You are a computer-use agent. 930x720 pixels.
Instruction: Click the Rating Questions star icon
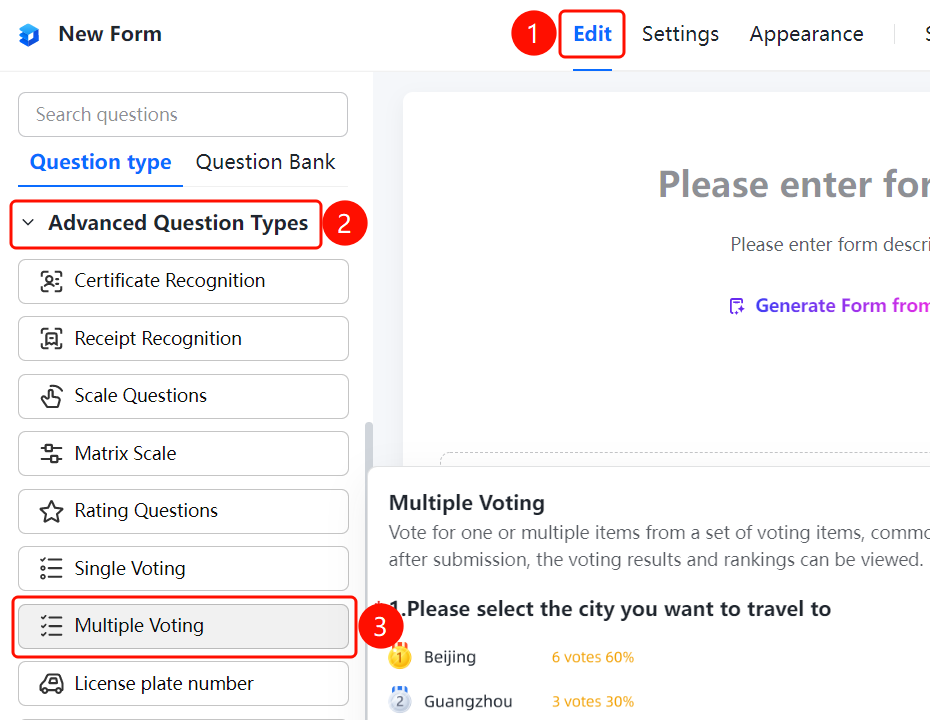point(51,511)
